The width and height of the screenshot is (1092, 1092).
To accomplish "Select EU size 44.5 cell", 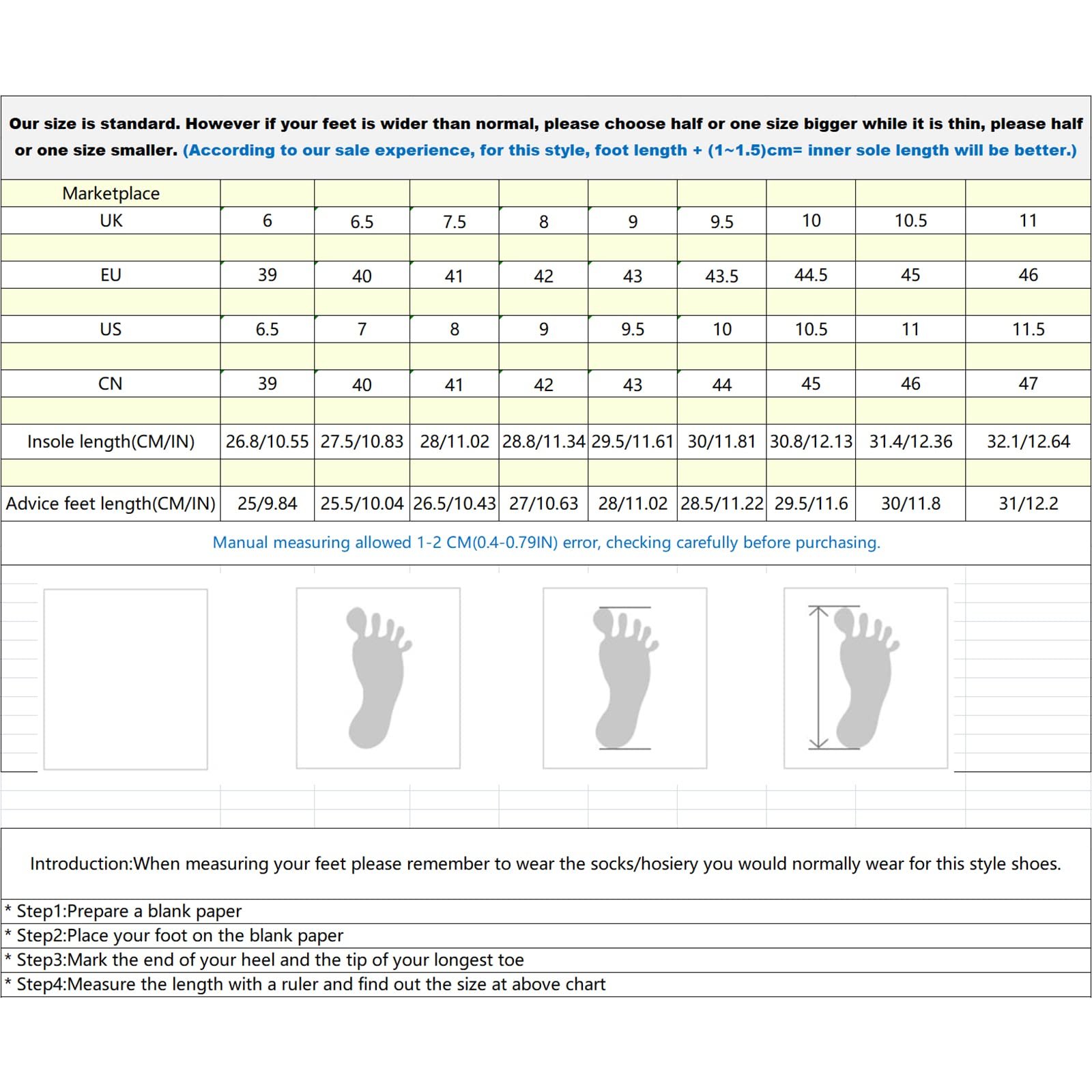I will click(811, 275).
